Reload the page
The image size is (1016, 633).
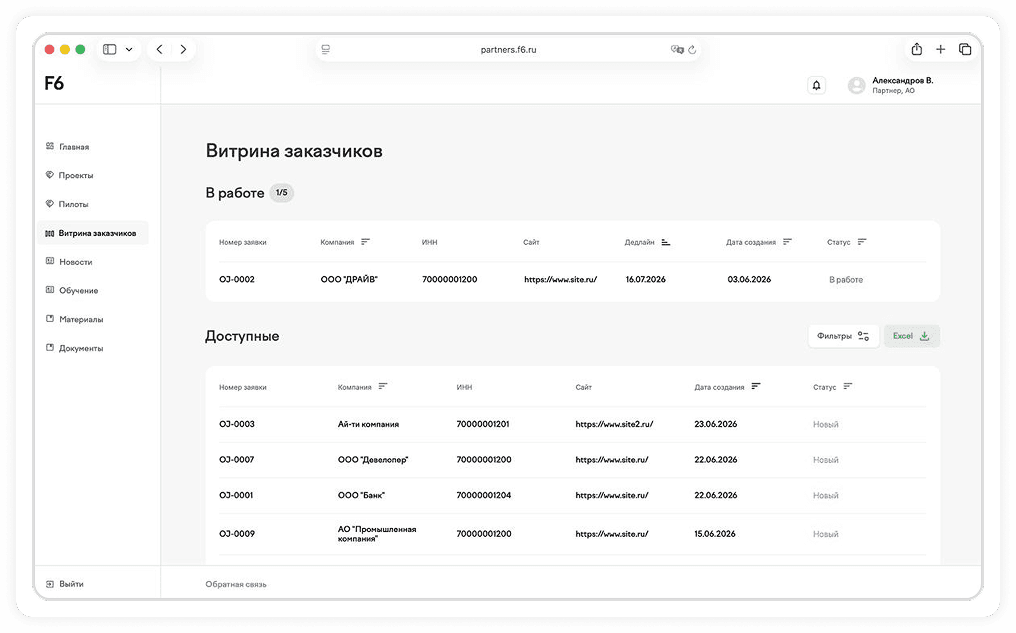[692, 49]
